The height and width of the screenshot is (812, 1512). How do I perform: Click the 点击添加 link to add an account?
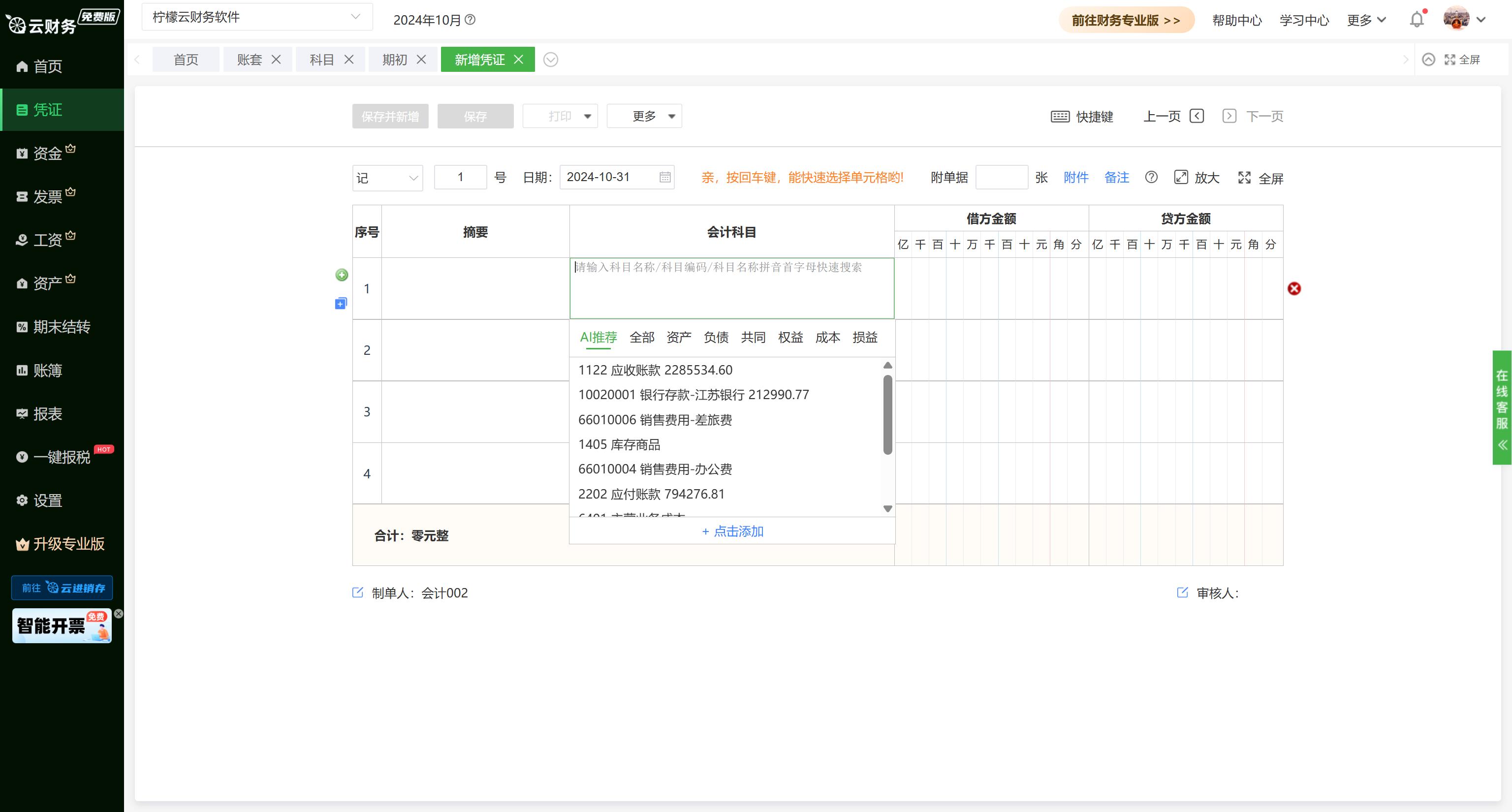[x=732, y=531]
